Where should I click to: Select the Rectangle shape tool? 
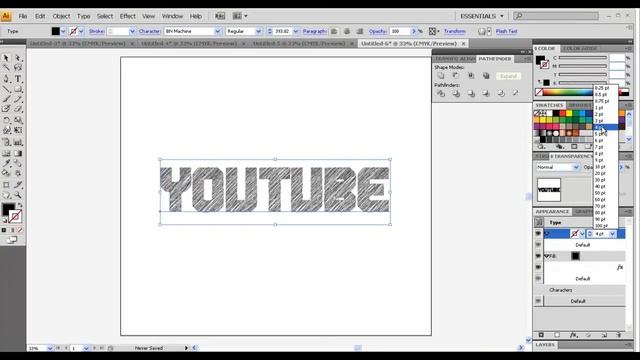click(18, 89)
